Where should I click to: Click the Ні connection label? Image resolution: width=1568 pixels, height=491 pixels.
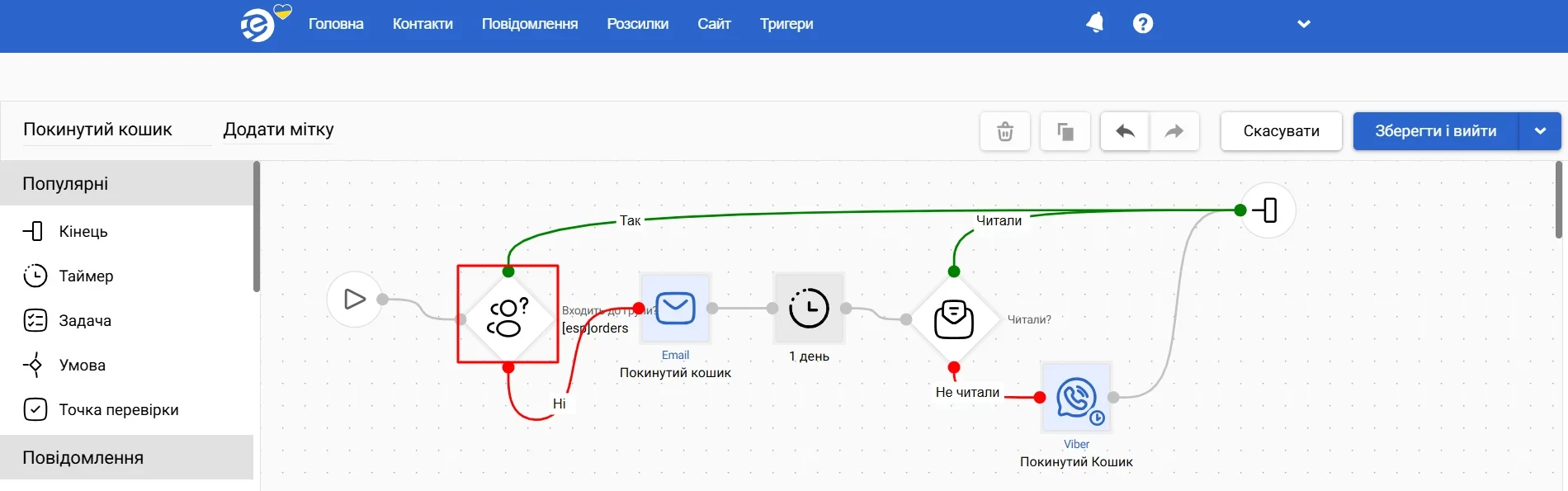(560, 404)
